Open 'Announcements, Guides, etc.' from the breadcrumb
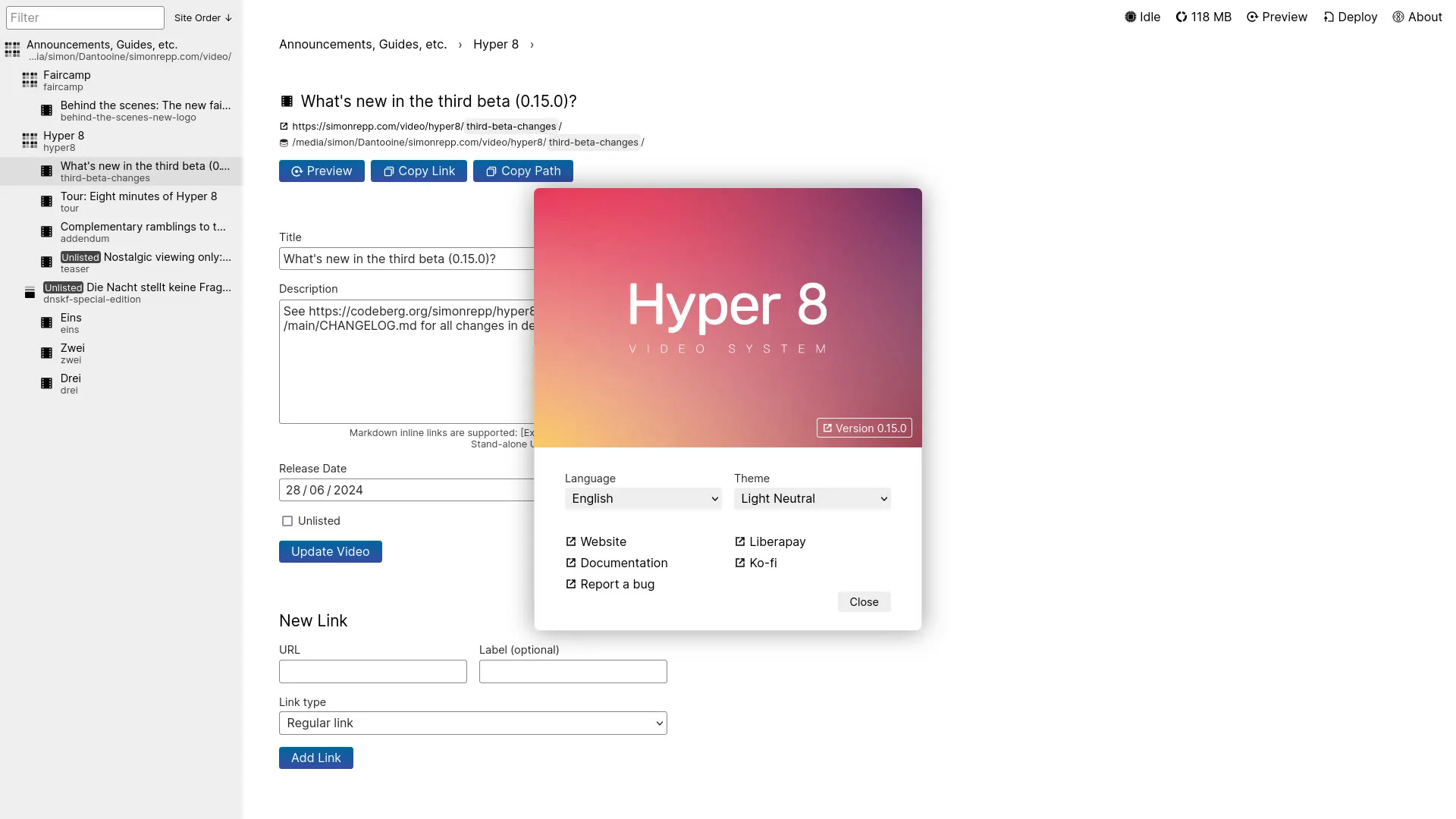This screenshot has height=819, width=1456. point(362,44)
